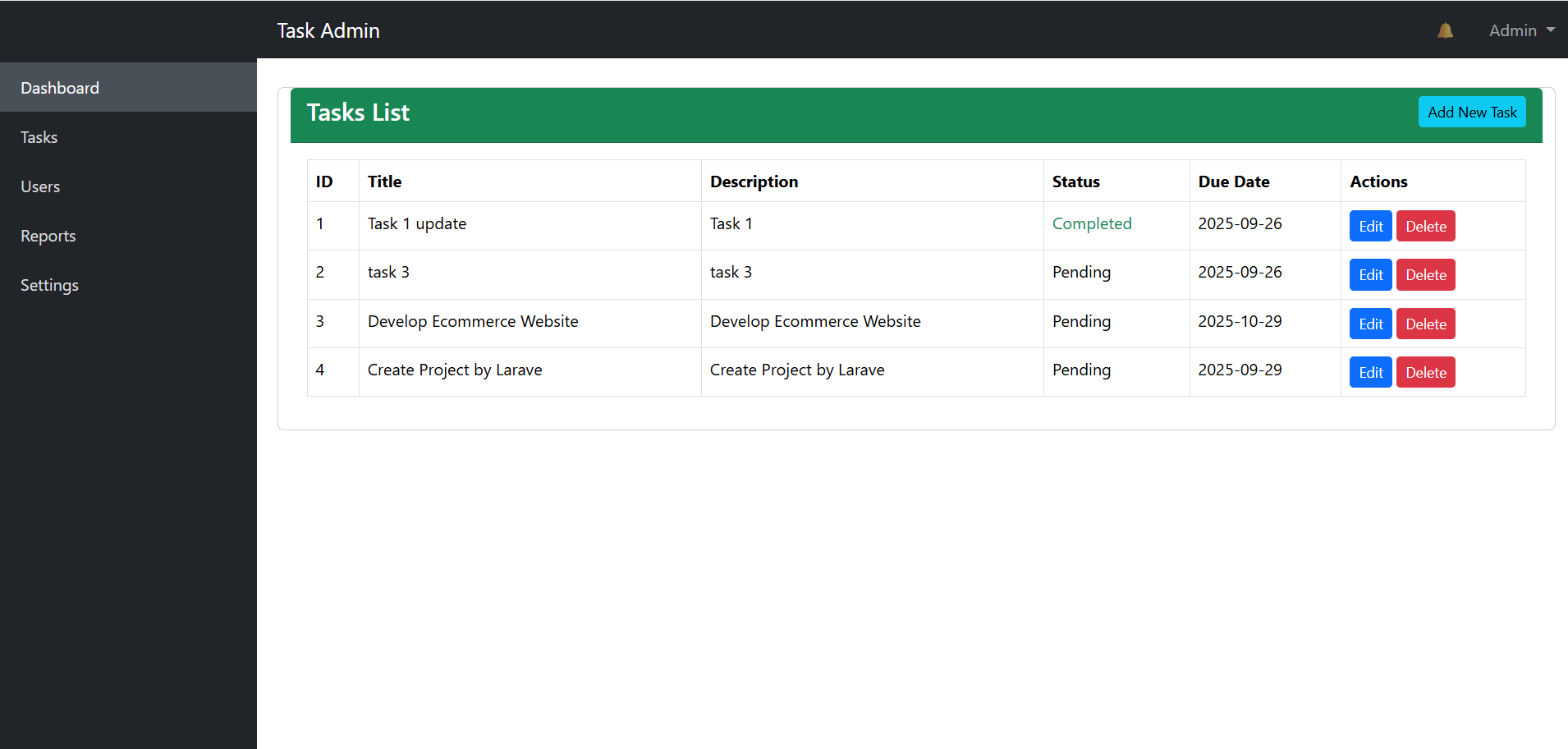Delete the Develop Ecommerce Website task

1425,324
